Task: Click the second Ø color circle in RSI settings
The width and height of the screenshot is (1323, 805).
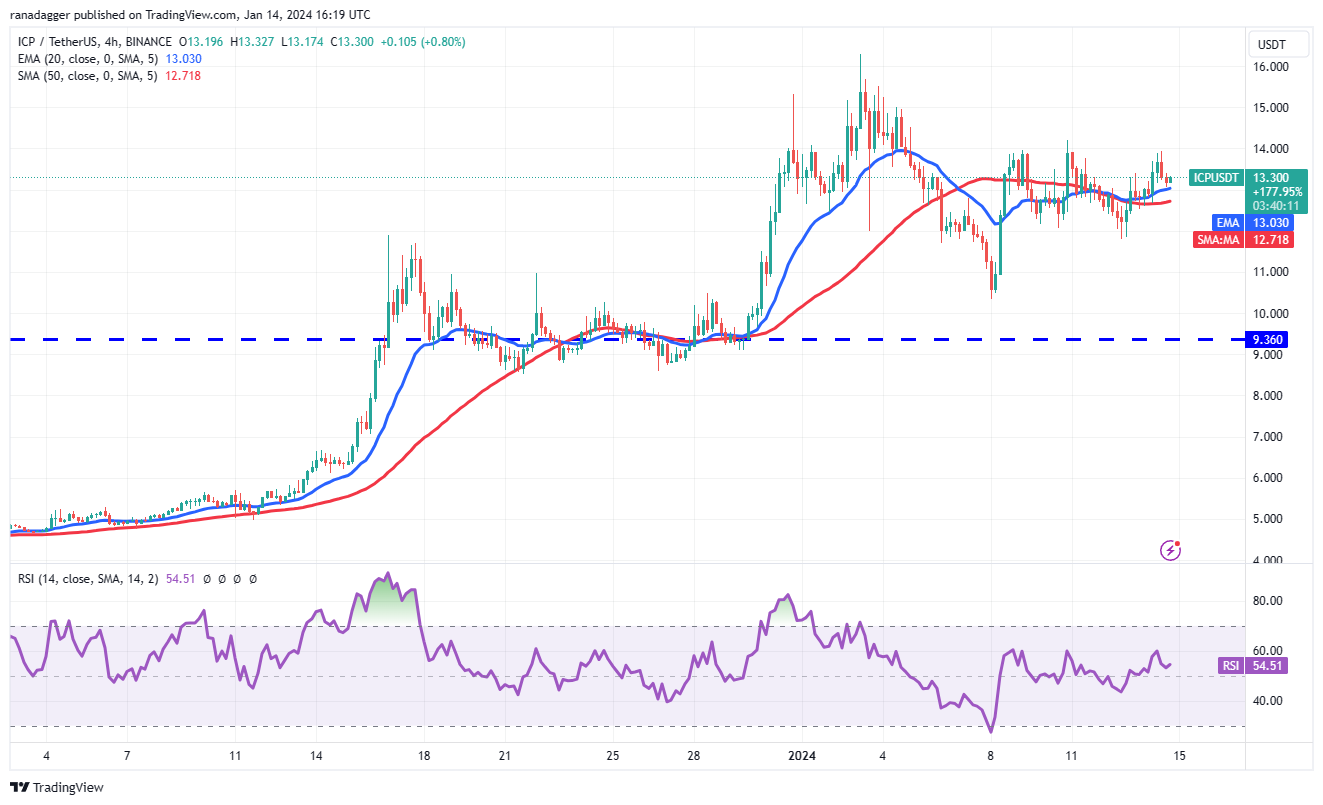Action: point(222,579)
